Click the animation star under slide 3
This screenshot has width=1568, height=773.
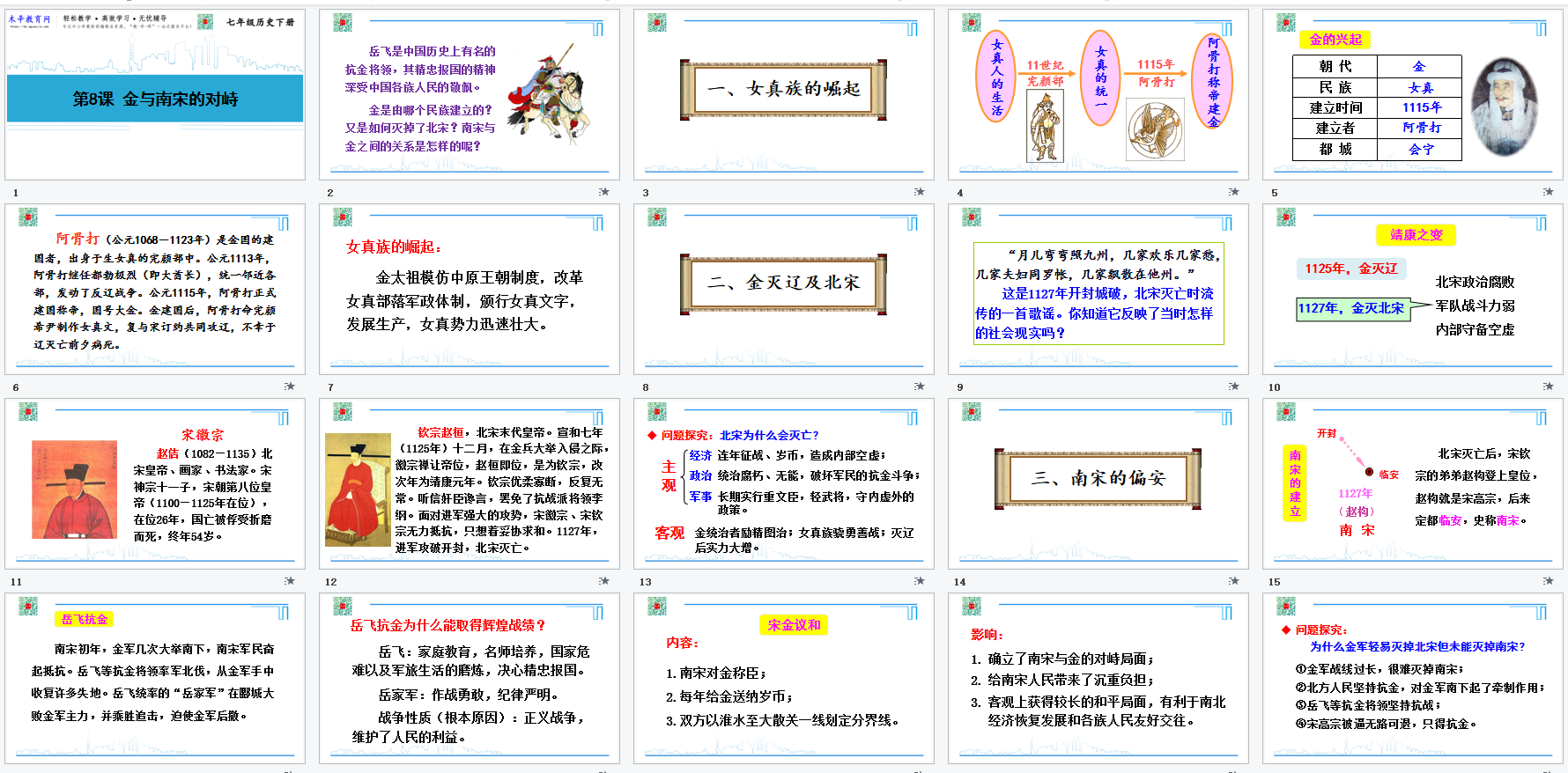[919, 191]
